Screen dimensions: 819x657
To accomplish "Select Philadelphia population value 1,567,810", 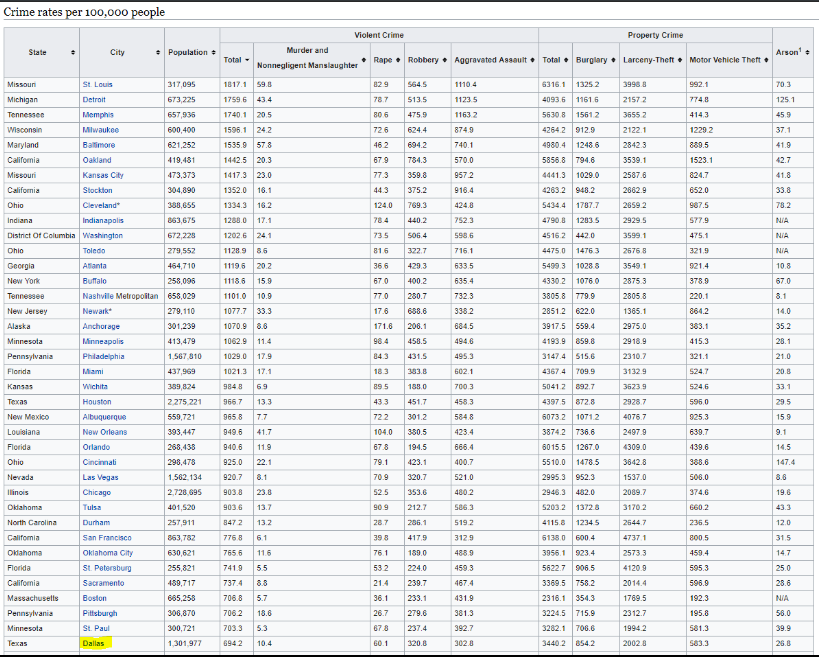I will click(185, 357).
